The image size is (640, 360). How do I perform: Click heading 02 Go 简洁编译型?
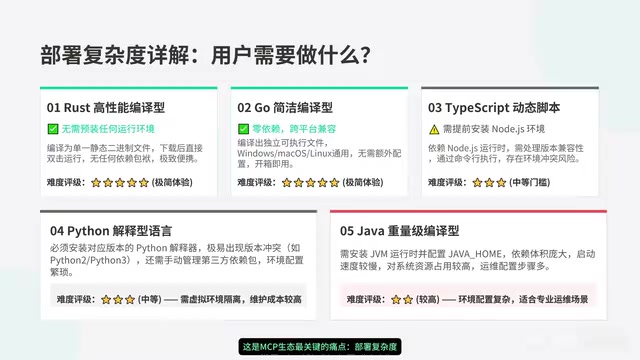[x=285, y=107]
